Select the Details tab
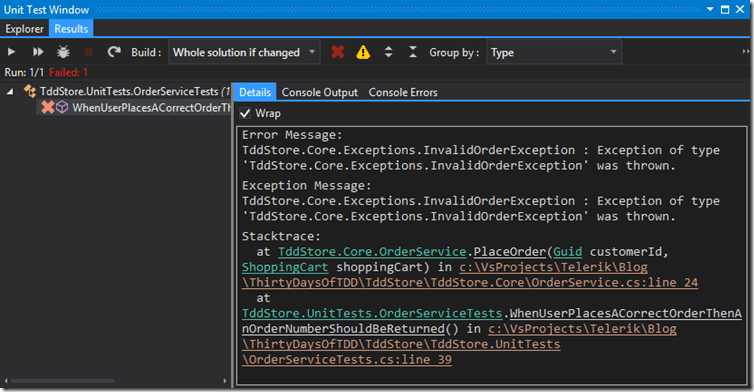 click(255, 92)
